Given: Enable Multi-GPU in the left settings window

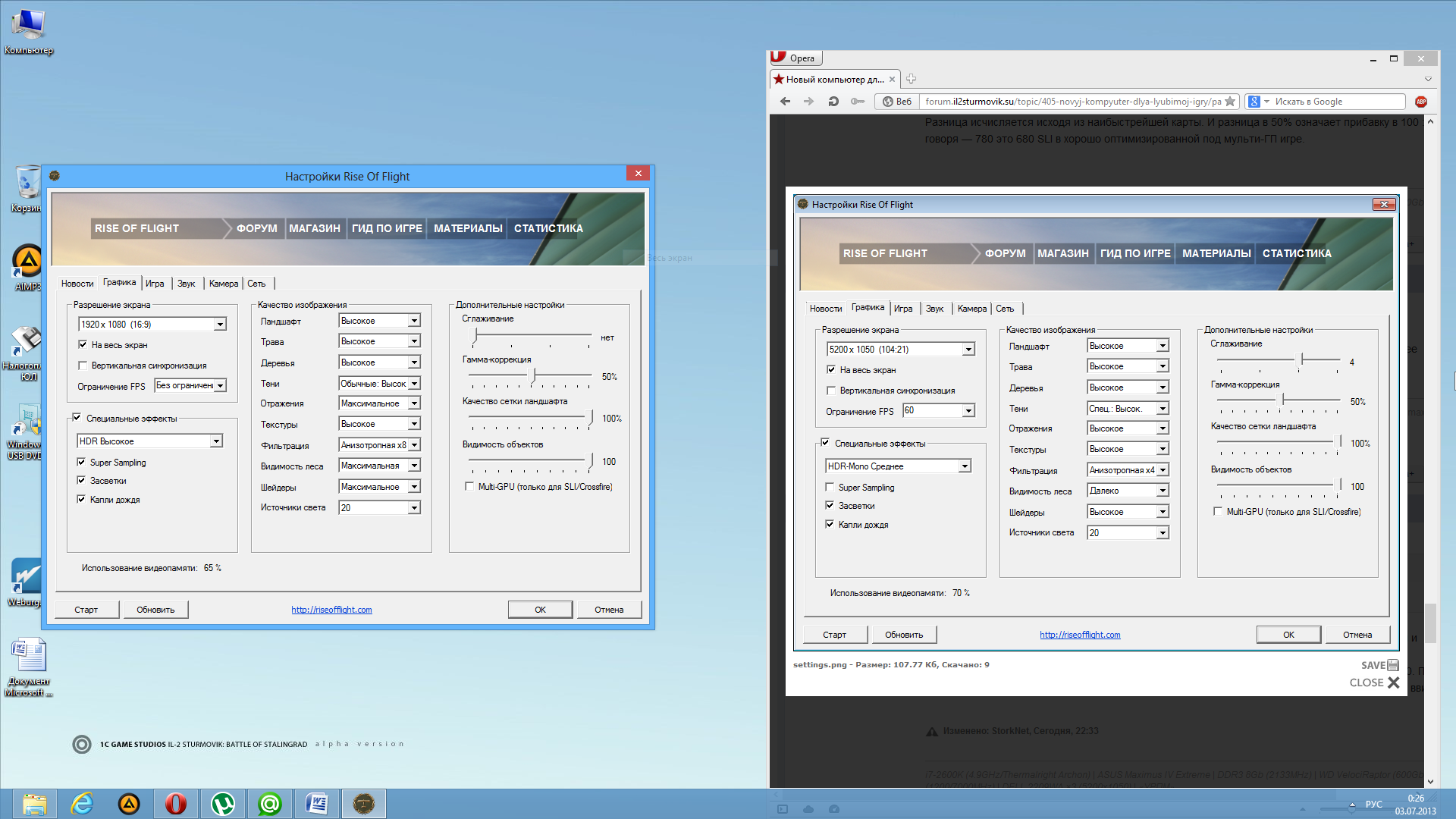Looking at the screenshot, I should pyautogui.click(x=469, y=487).
